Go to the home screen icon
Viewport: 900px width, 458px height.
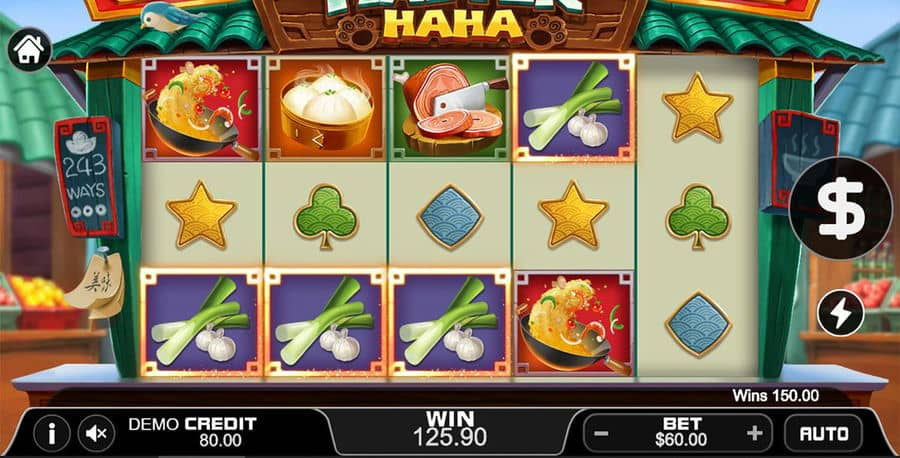point(29,50)
